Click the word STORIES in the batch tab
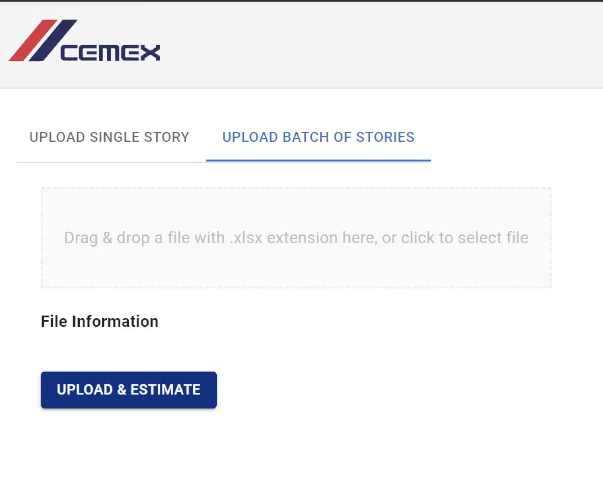603x499 pixels. (x=385, y=137)
